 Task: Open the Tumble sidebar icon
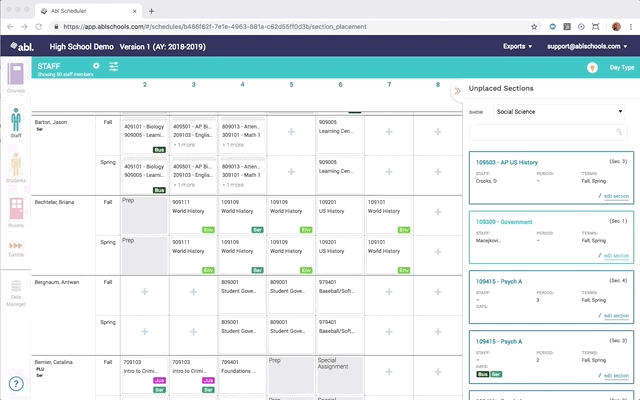click(16, 249)
